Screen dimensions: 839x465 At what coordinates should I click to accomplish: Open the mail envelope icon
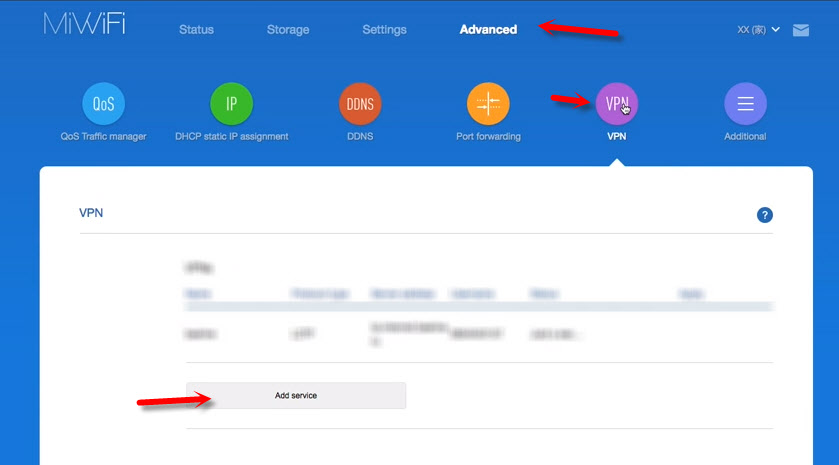pyautogui.click(x=801, y=30)
